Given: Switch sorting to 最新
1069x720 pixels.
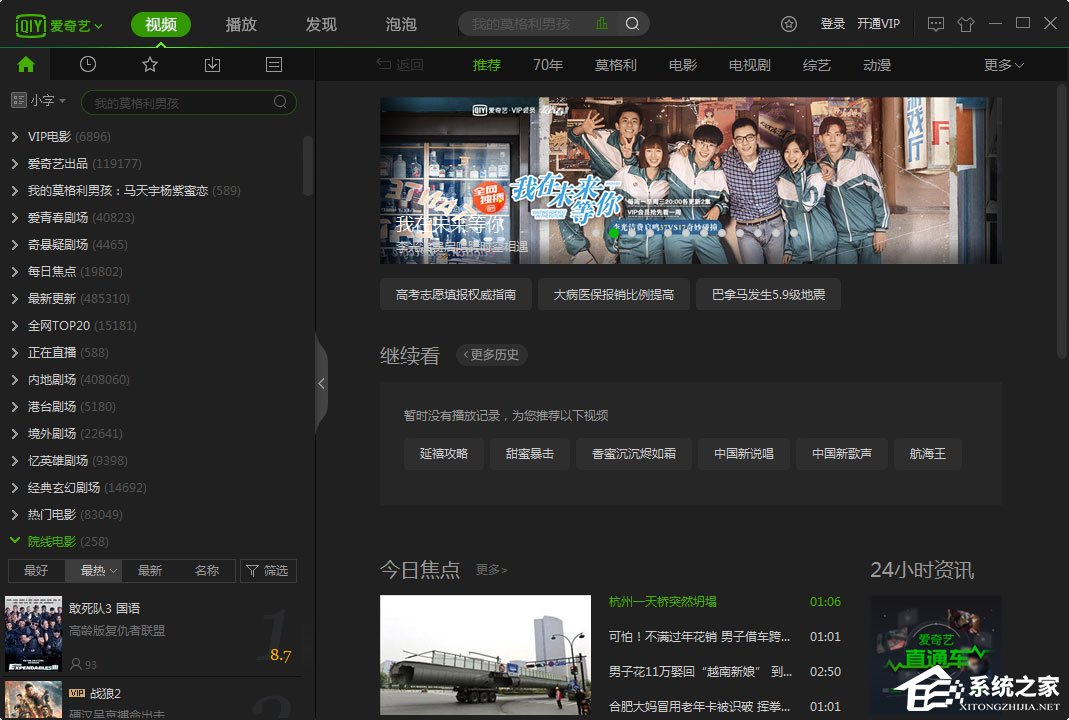Looking at the screenshot, I should point(148,570).
